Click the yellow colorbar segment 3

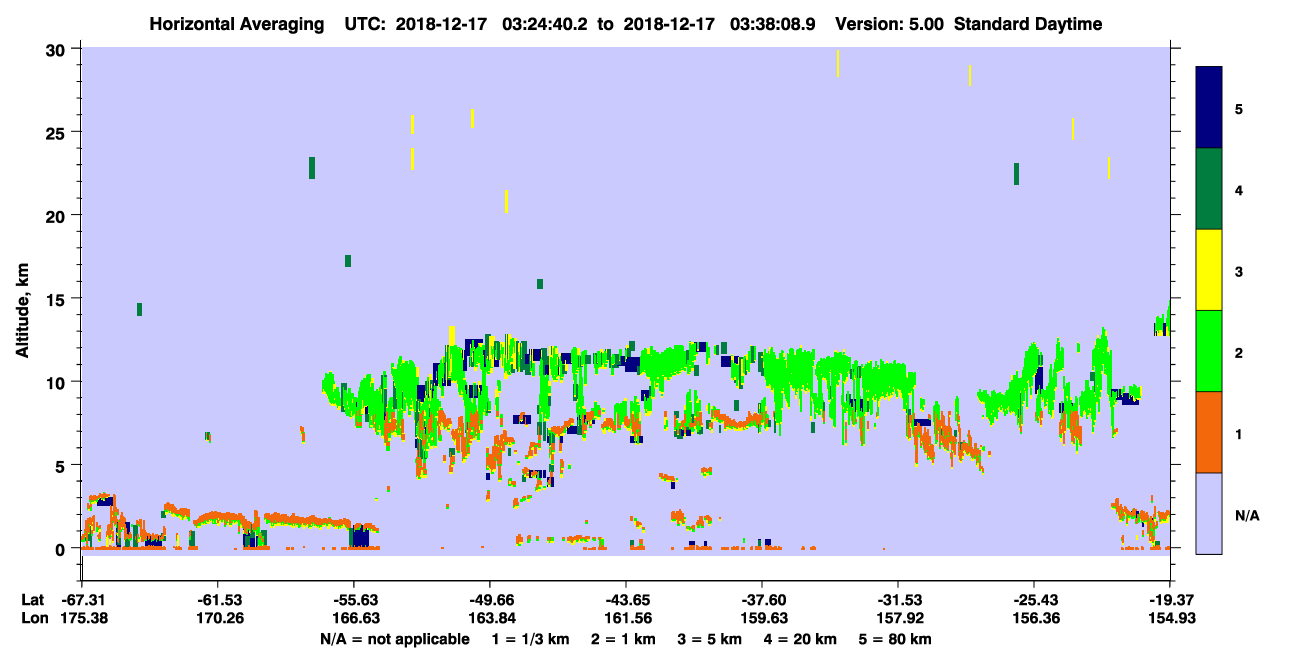coord(1209,270)
